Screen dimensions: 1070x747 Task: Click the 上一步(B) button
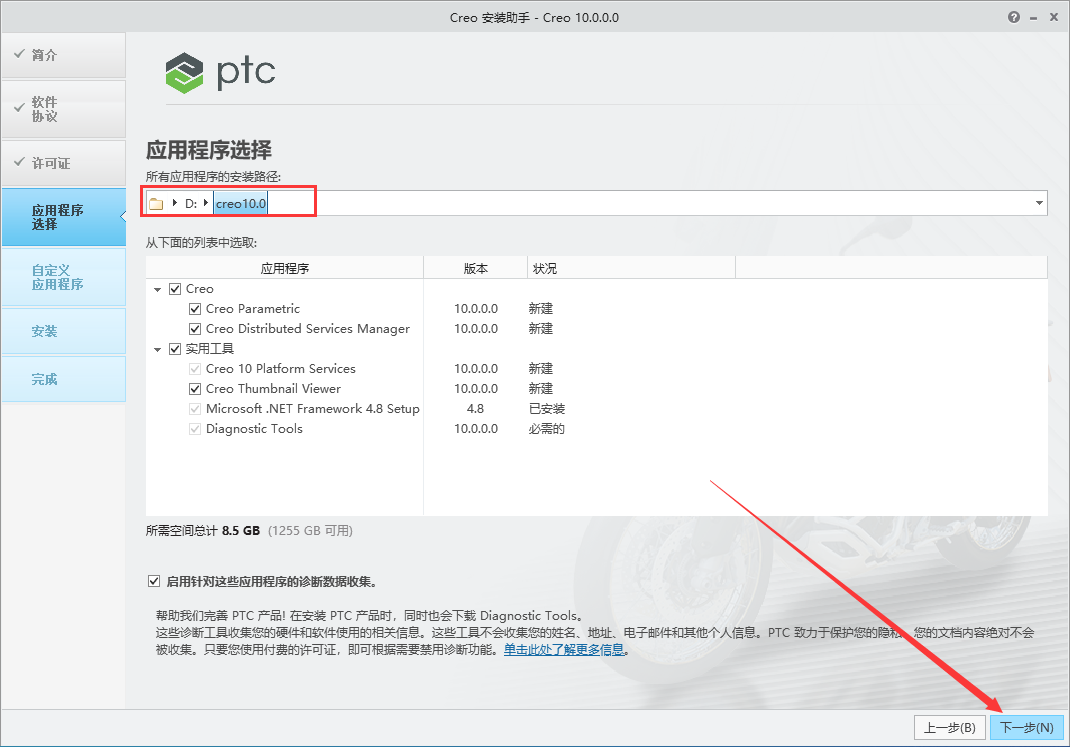(949, 727)
